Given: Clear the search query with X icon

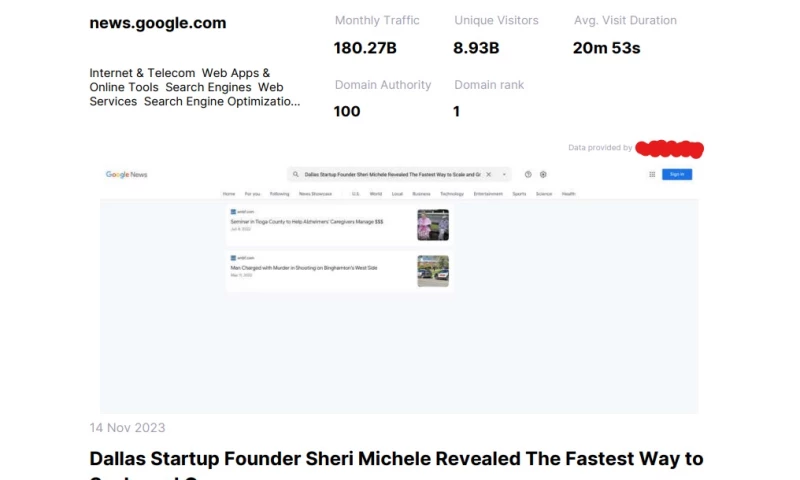Looking at the screenshot, I should 489,174.
